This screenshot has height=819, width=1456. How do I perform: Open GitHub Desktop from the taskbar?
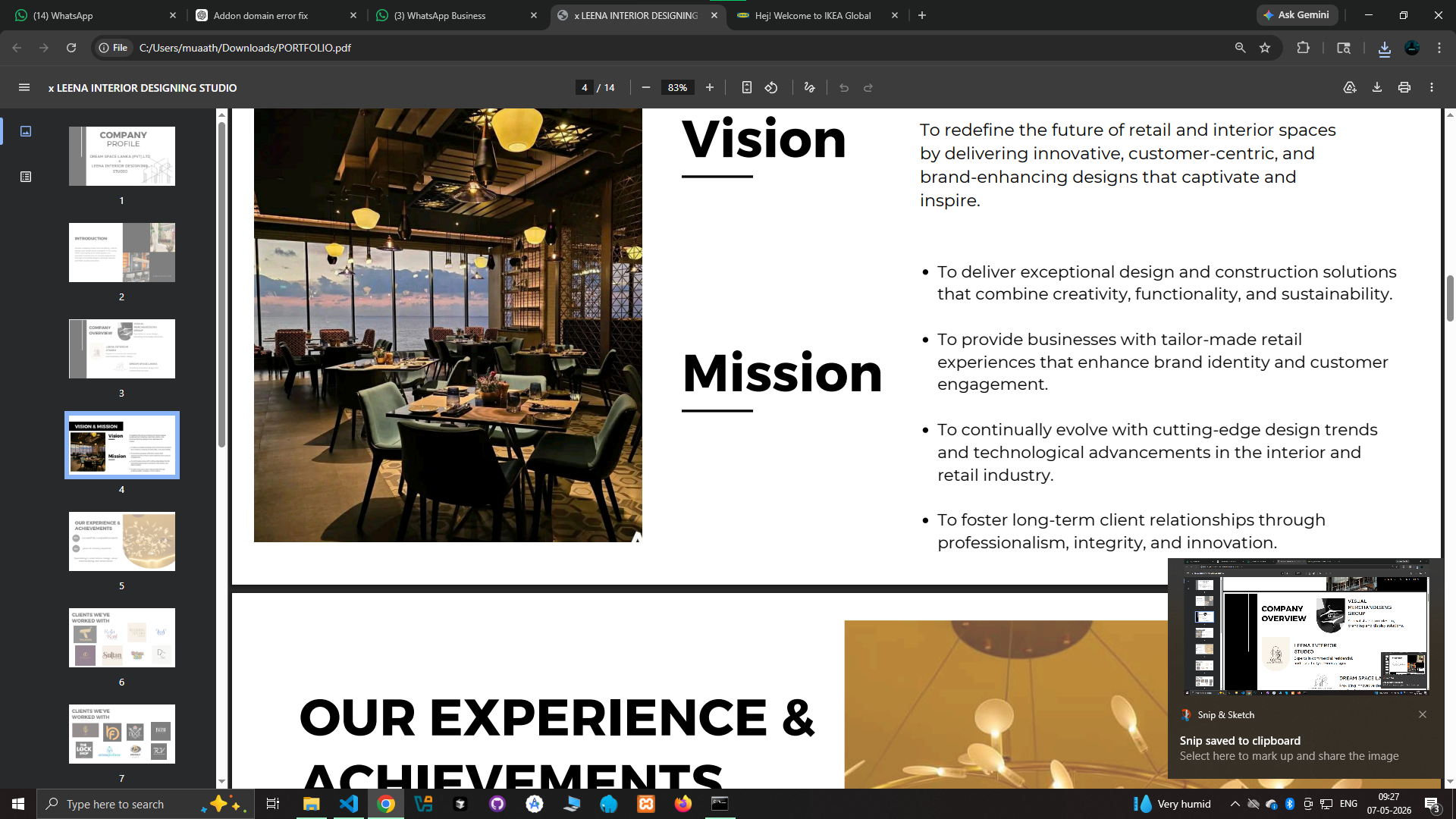coord(497,804)
